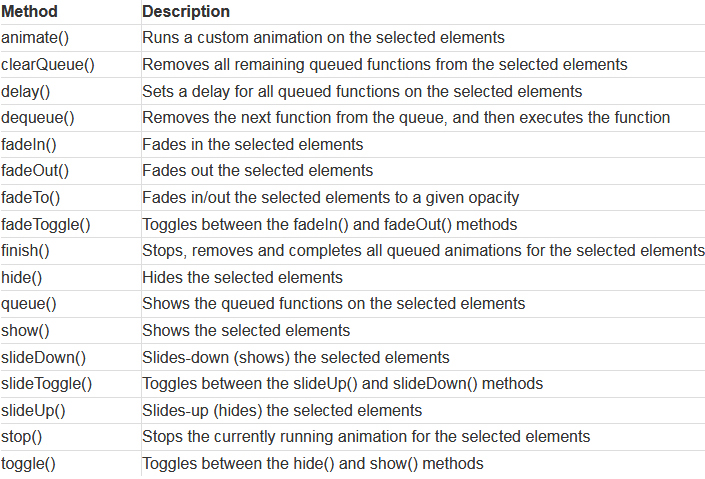The image size is (705, 479).
Task: Click the fadeToggle() method name
Action: pos(46,224)
